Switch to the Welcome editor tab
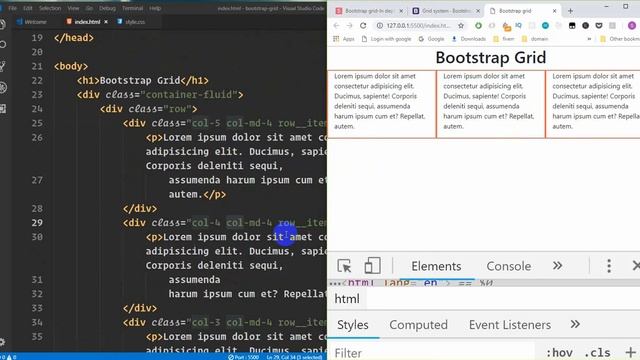The height and width of the screenshot is (360, 640). [x=32, y=22]
